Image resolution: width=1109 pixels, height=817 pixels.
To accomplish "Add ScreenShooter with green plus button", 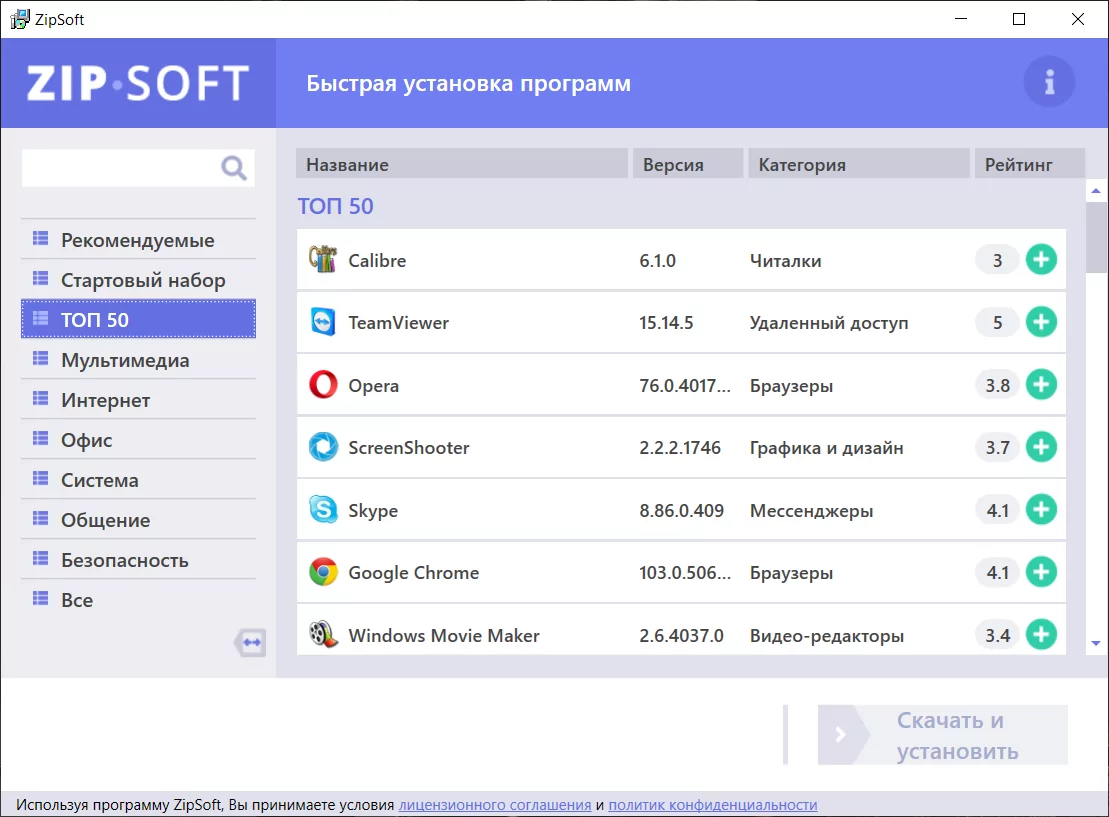I will coord(1041,446).
